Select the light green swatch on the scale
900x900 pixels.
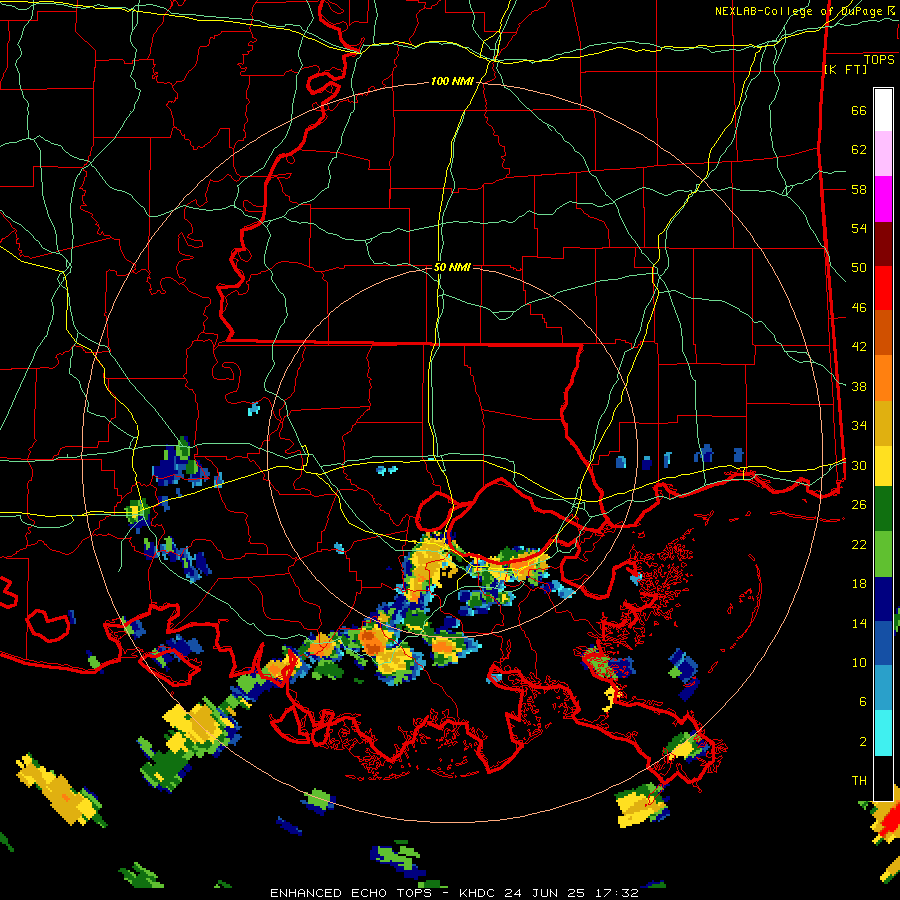883,554
